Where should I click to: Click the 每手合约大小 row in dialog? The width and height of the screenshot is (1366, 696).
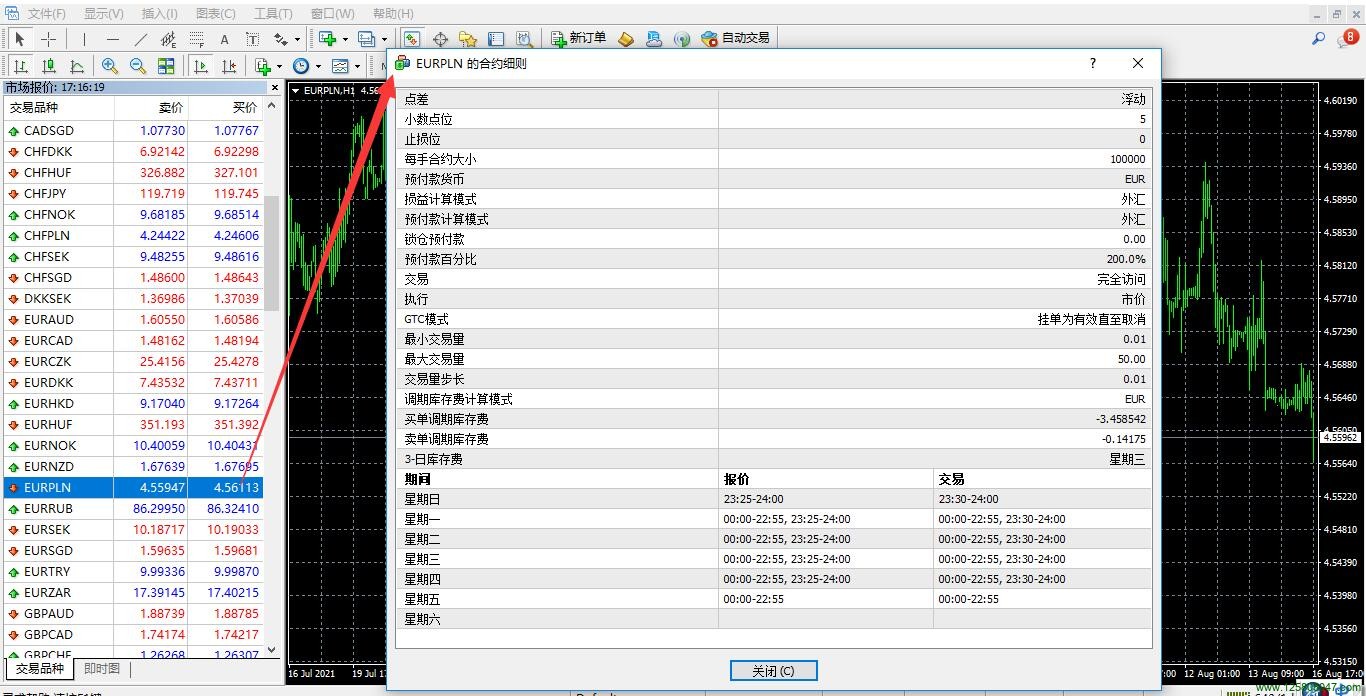point(774,159)
